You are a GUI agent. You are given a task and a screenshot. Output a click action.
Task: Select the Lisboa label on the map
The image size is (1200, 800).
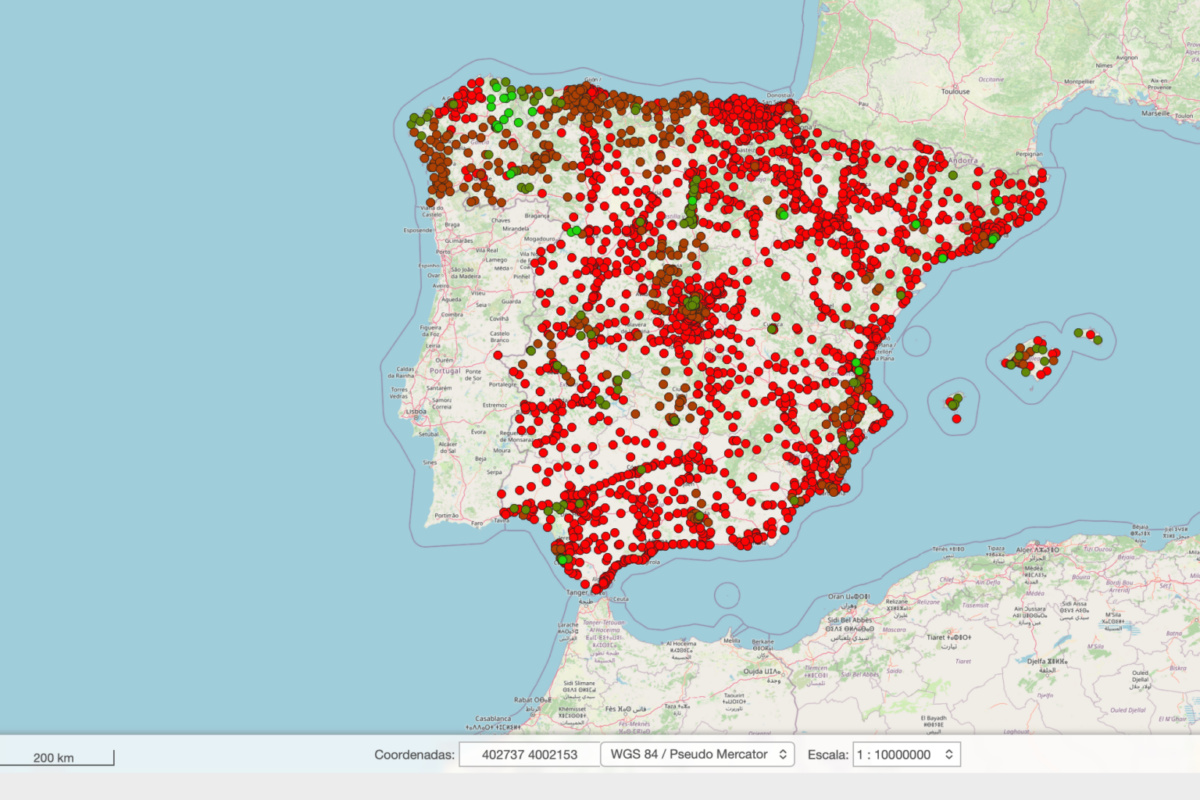(x=416, y=411)
